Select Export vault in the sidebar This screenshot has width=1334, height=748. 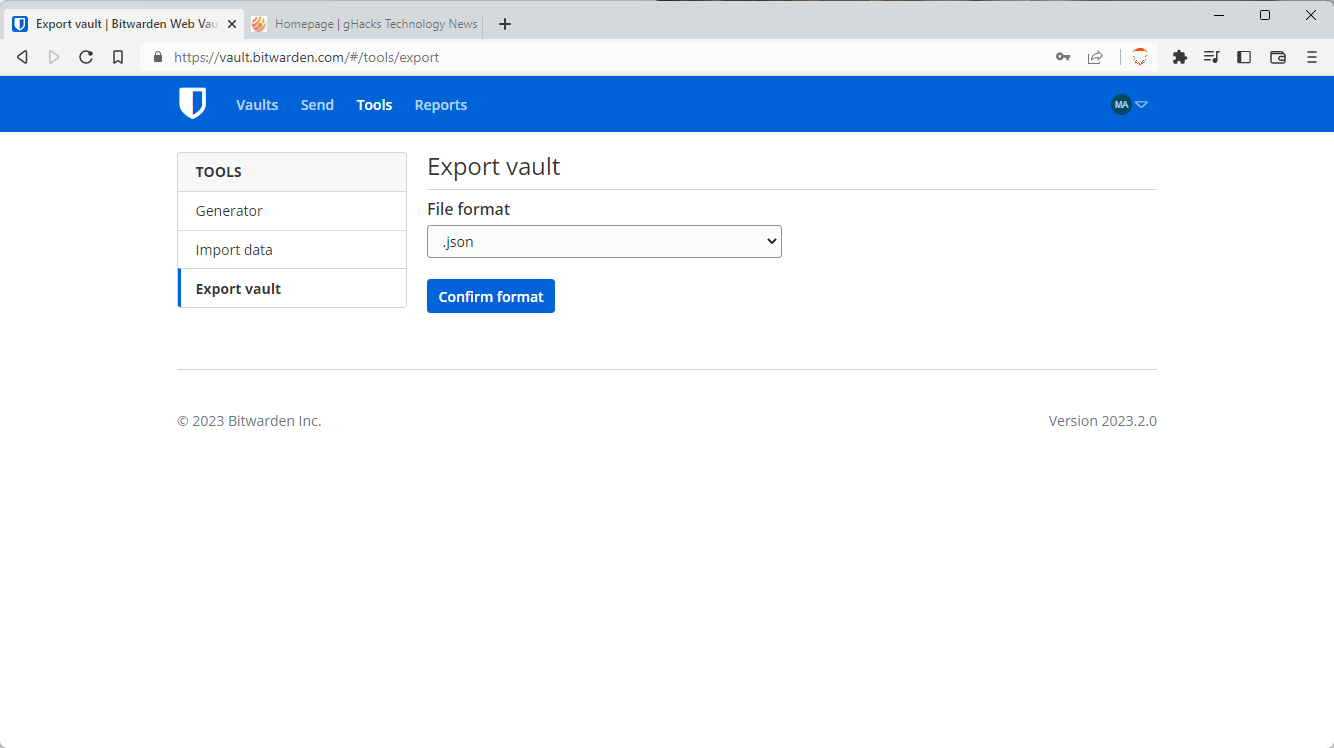(x=292, y=288)
